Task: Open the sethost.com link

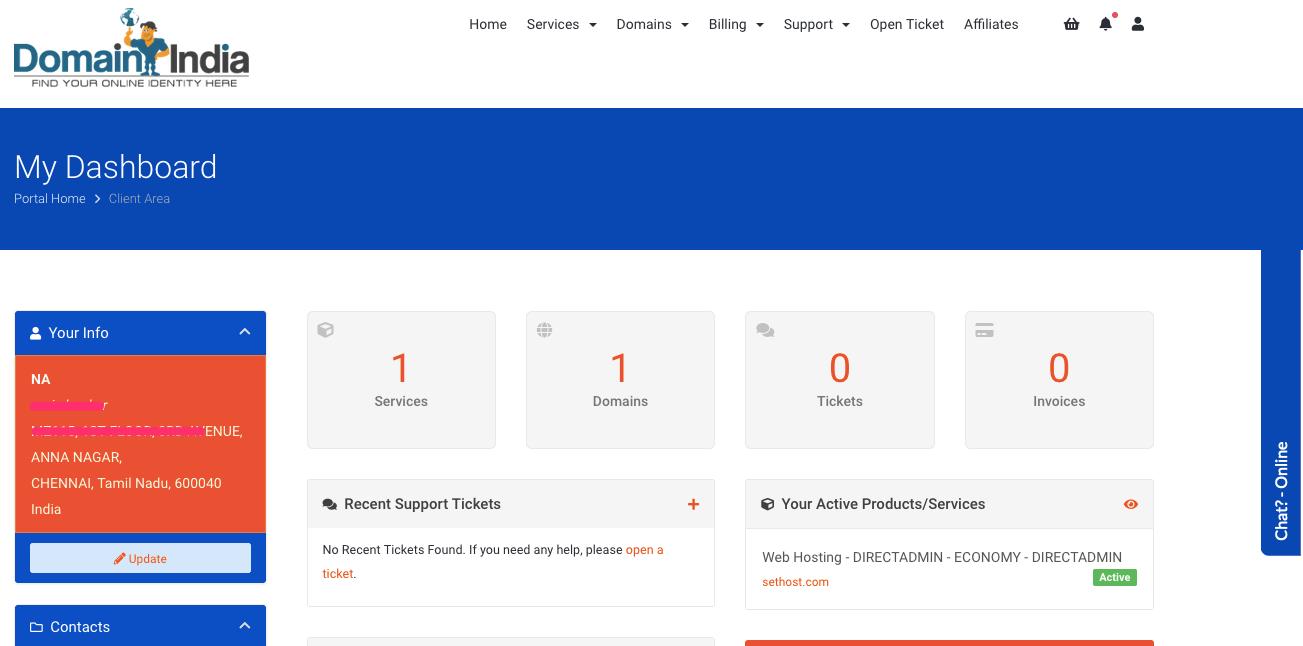Action: [795, 582]
